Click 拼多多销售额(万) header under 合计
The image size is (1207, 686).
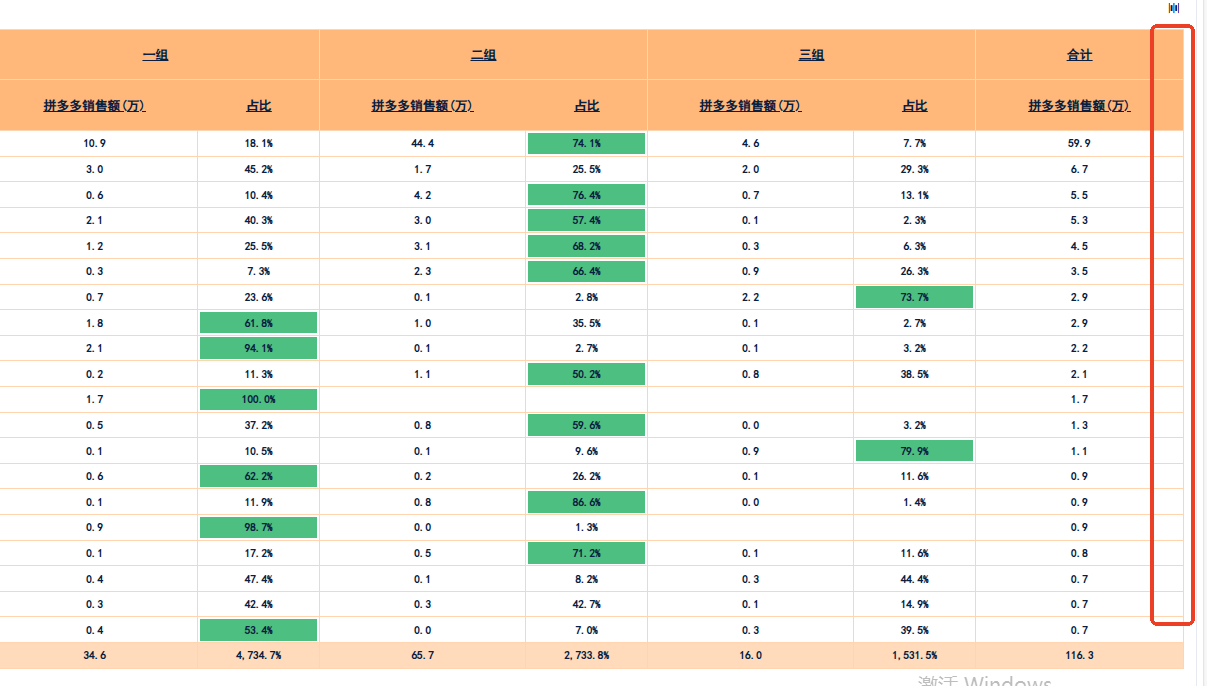coord(1079,106)
